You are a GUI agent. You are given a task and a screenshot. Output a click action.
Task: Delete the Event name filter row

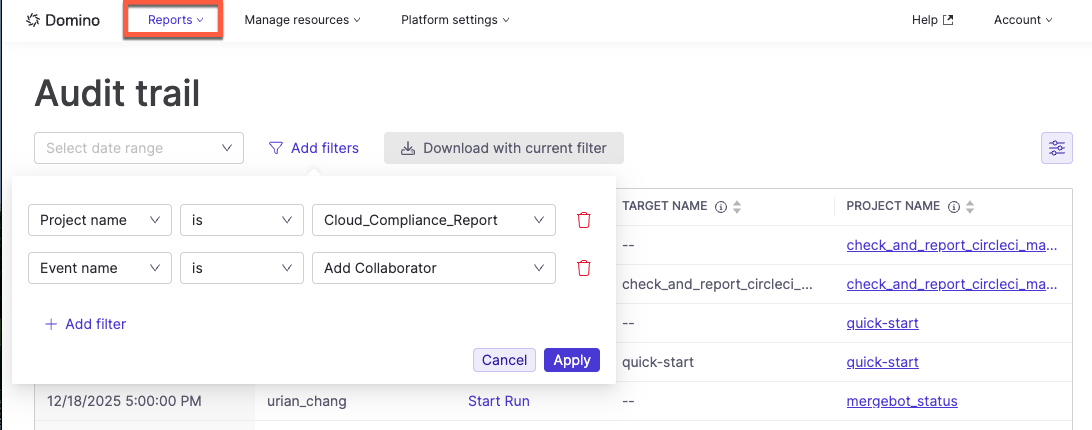[584, 268]
